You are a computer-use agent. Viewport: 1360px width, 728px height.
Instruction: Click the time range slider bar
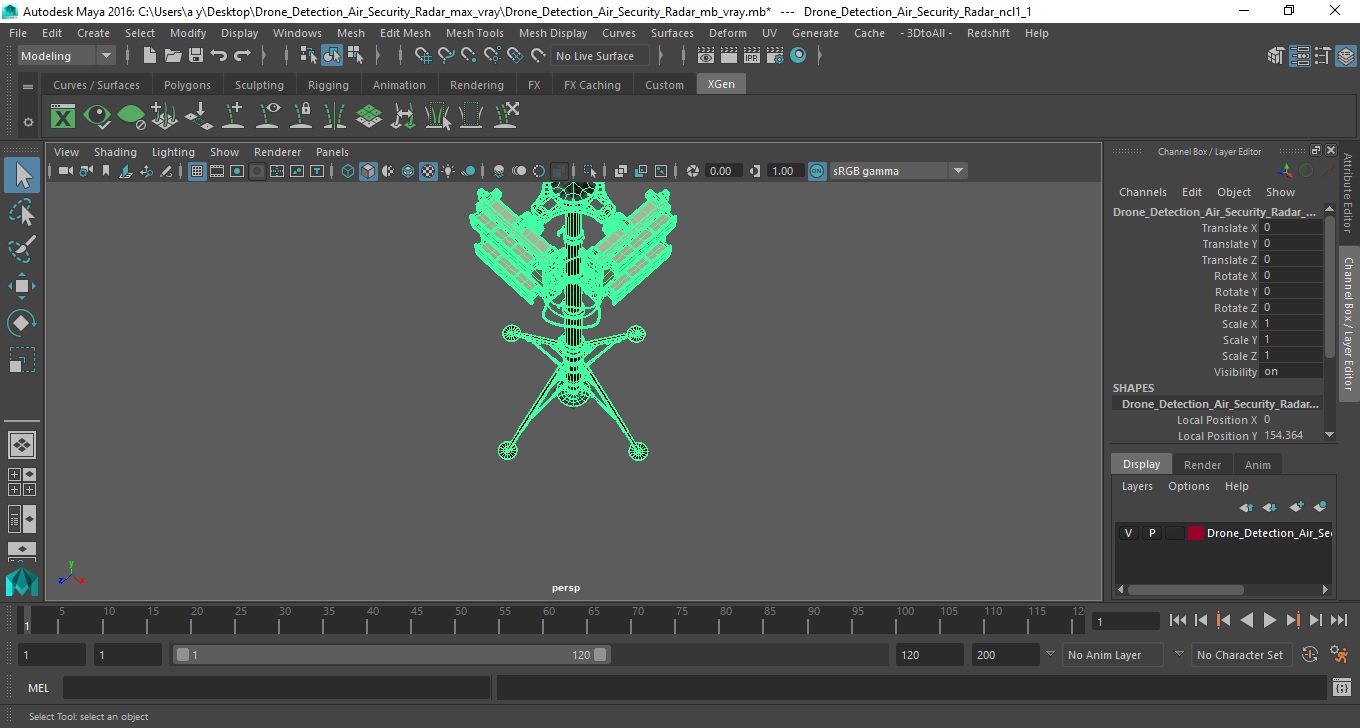(x=391, y=655)
